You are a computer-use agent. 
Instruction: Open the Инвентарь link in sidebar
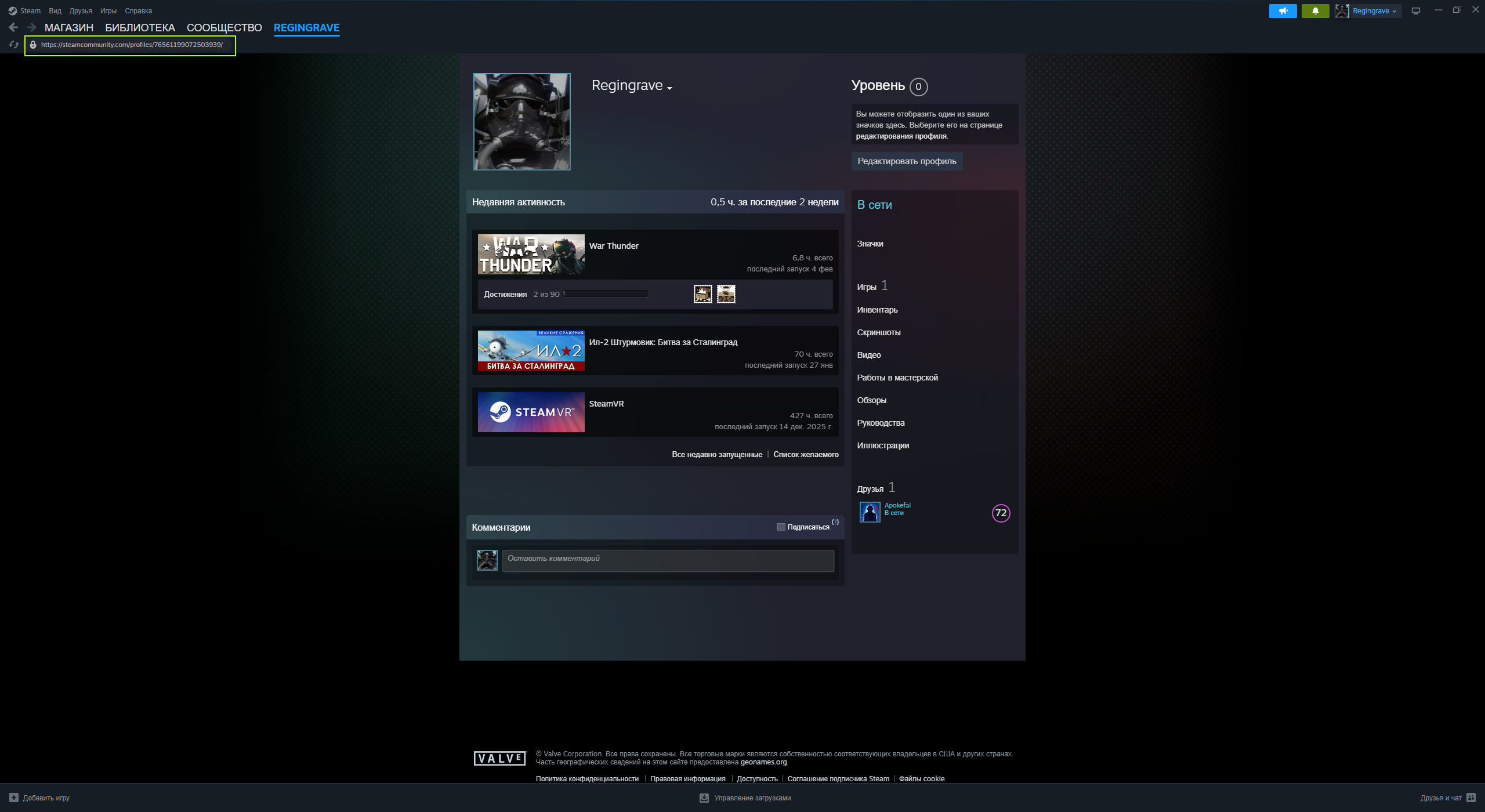[877, 310]
